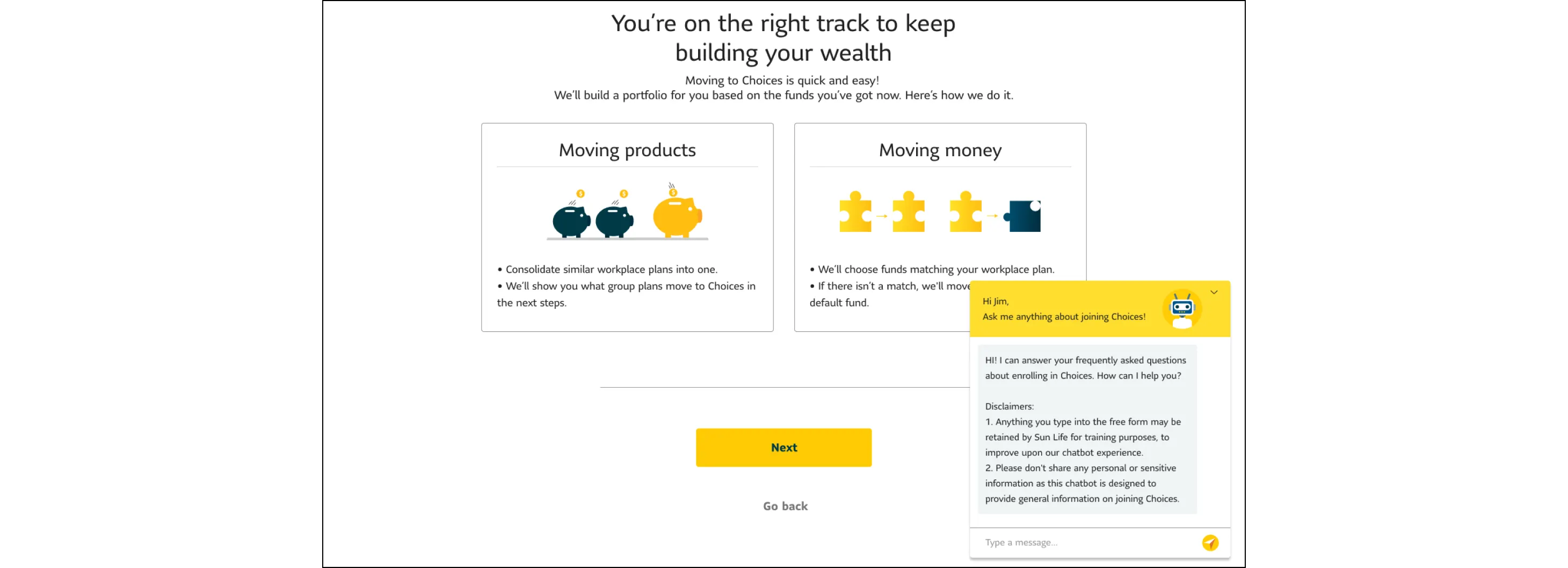Viewport: 1568px width, 568px height.
Task: Click the Next button
Action: coord(783,447)
